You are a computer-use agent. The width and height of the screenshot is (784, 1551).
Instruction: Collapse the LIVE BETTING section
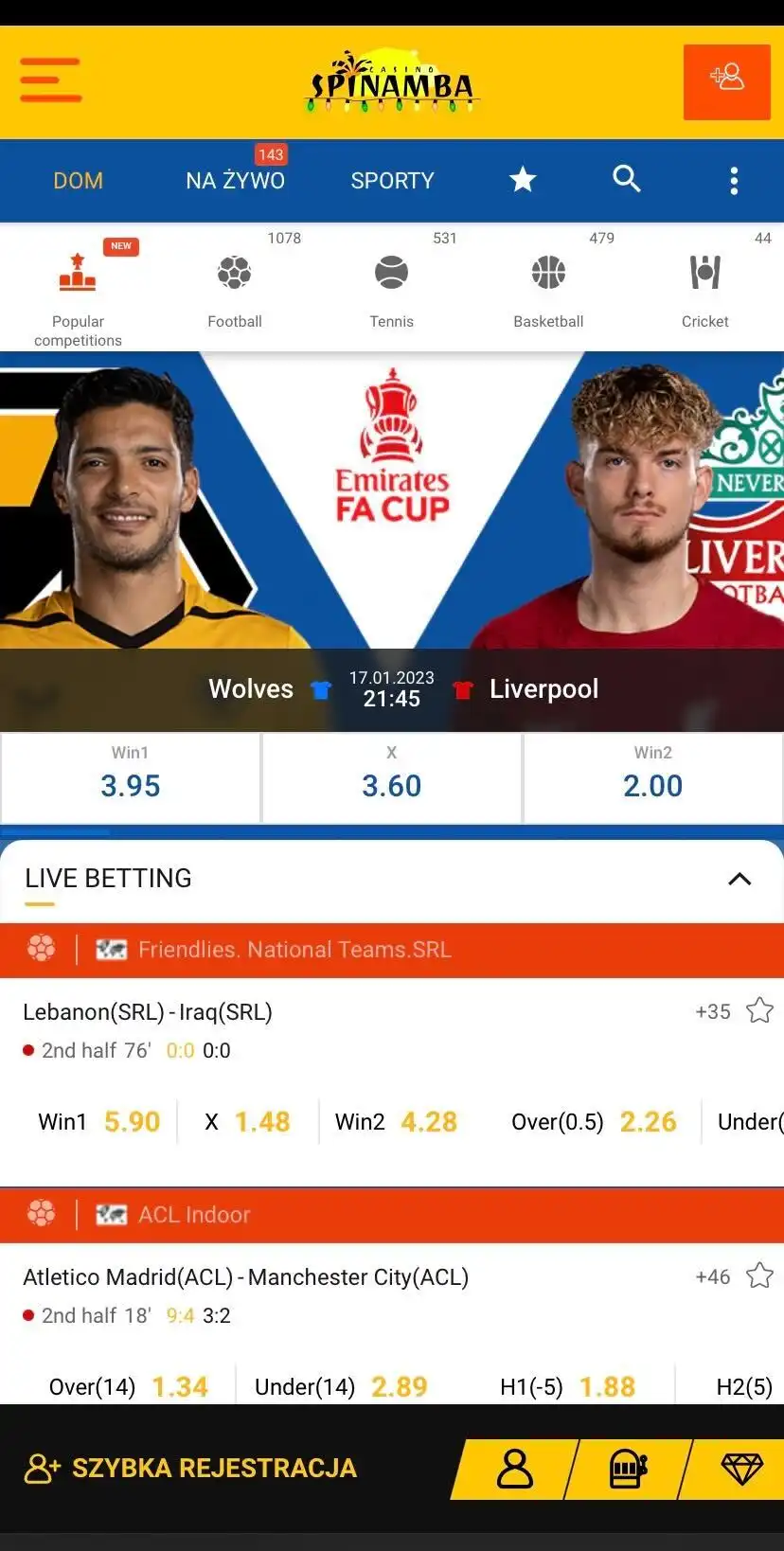point(739,879)
